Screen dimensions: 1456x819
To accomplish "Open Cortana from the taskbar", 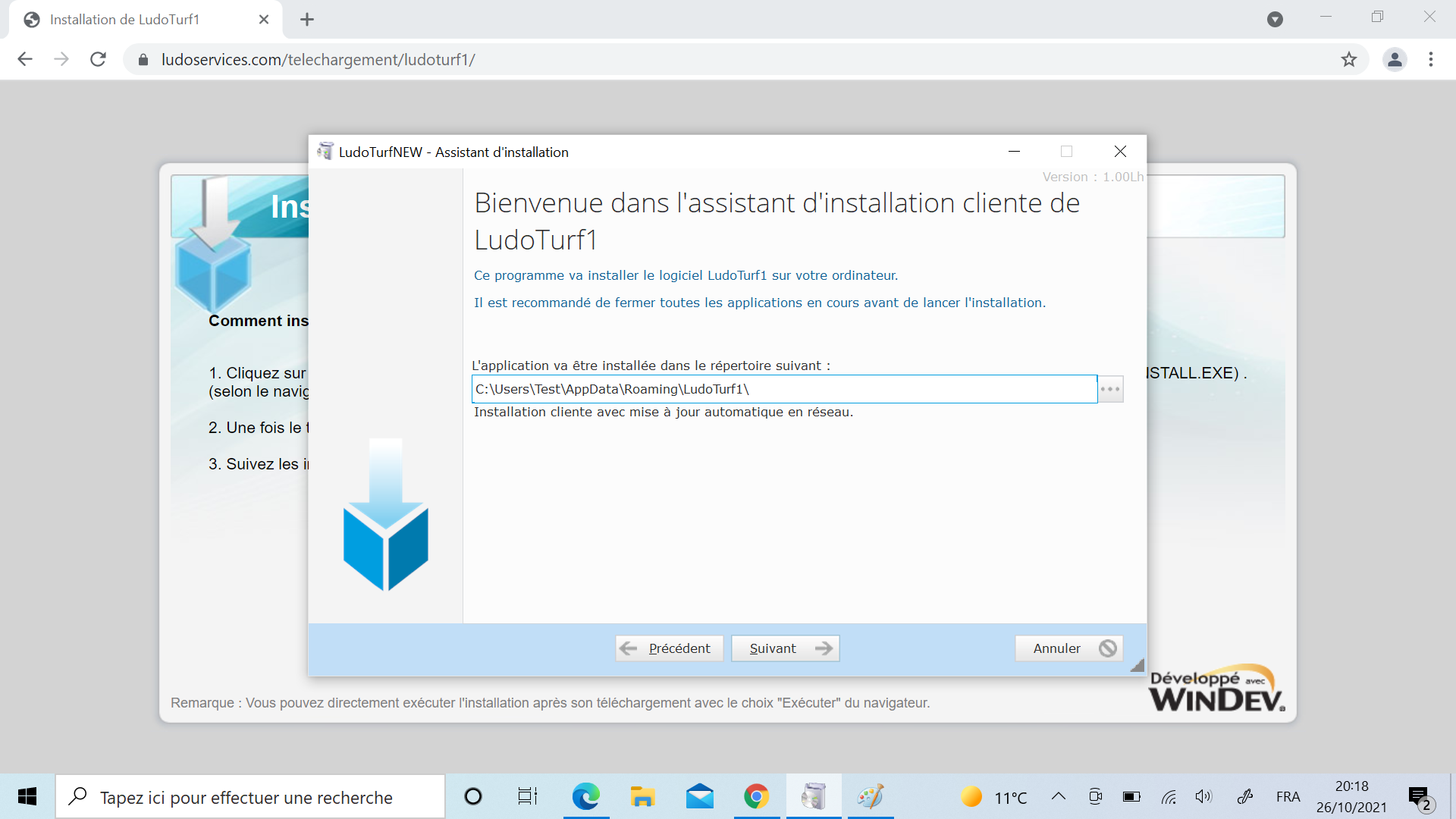I will pos(473,796).
